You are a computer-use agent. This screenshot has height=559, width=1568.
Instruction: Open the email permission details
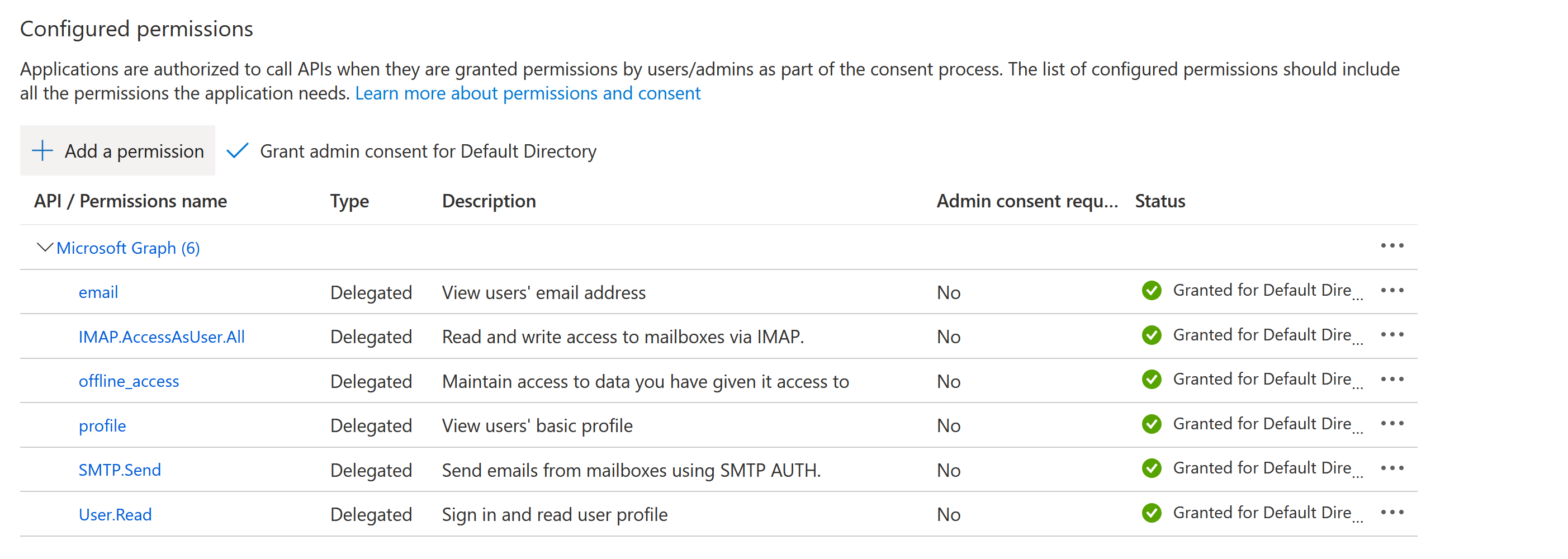pyautogui.click(x=98, y=292)
